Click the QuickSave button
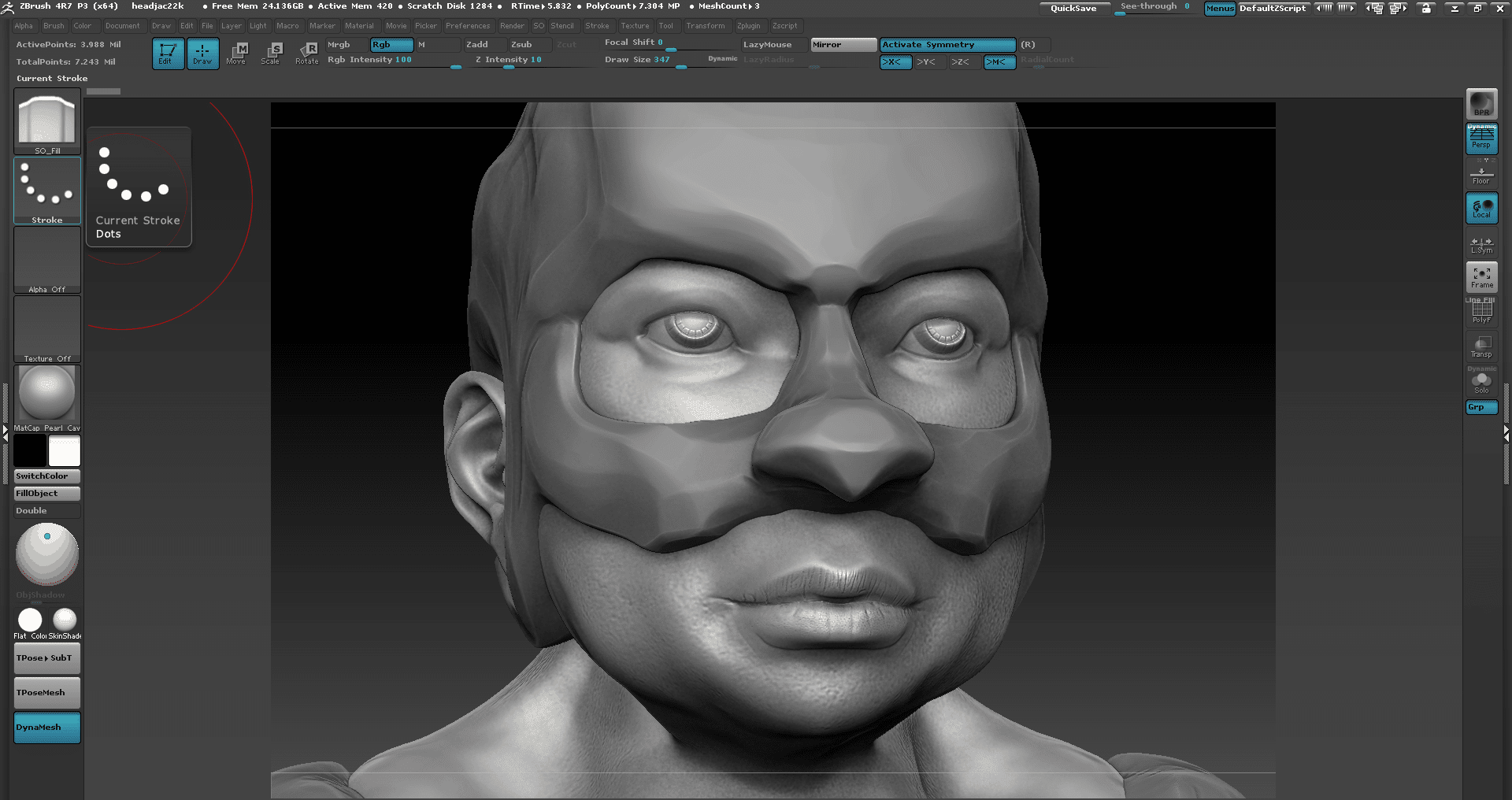This screenshot has height=800, width=1512. 1074,8
